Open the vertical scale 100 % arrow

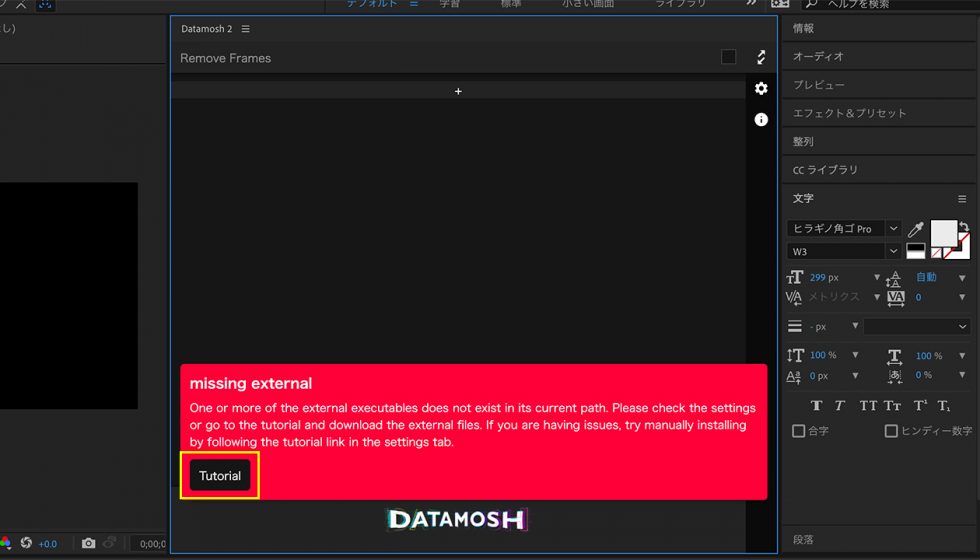(855, 355)
